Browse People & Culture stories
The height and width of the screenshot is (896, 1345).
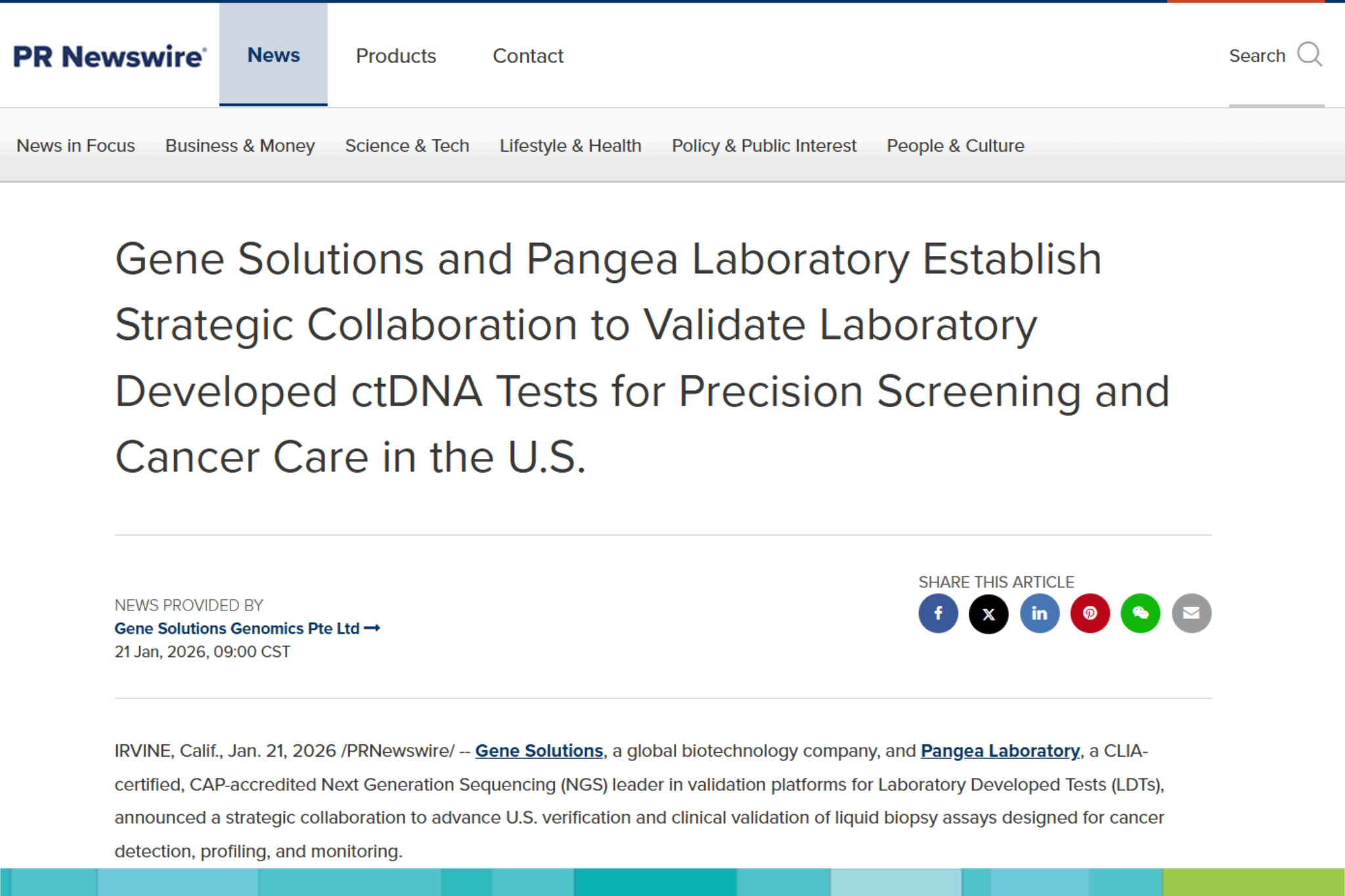955,146
